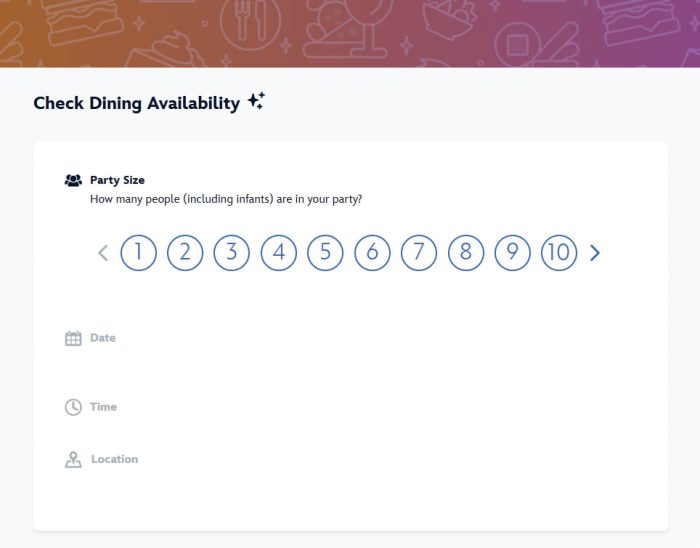Set party size to 5
Image resolution: width=700 pixels, height=548 pixels.
point(325,253)
